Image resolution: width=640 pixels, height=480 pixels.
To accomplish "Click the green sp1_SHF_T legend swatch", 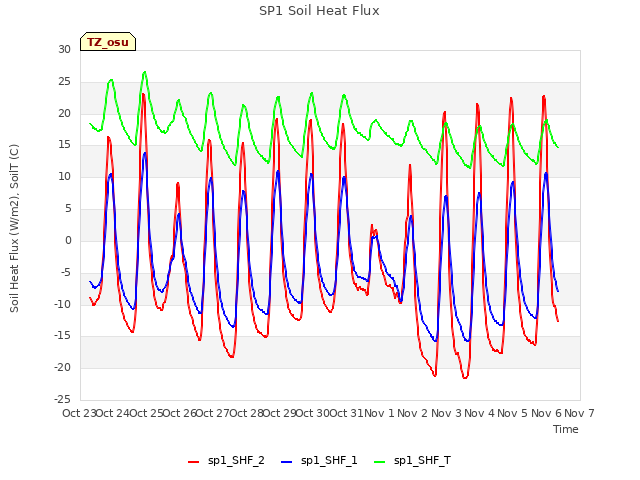I will pos(380,462).
